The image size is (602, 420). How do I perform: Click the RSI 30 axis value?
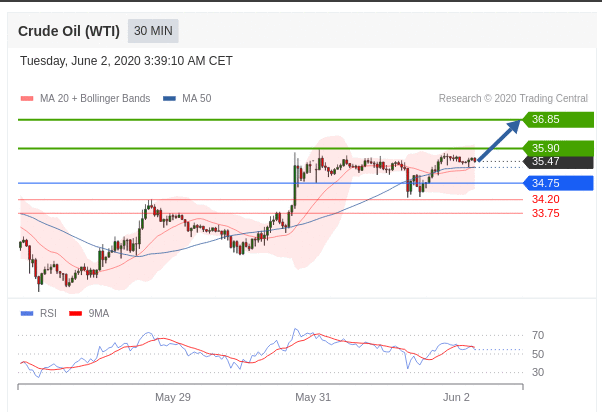click(x=538, y=372)
